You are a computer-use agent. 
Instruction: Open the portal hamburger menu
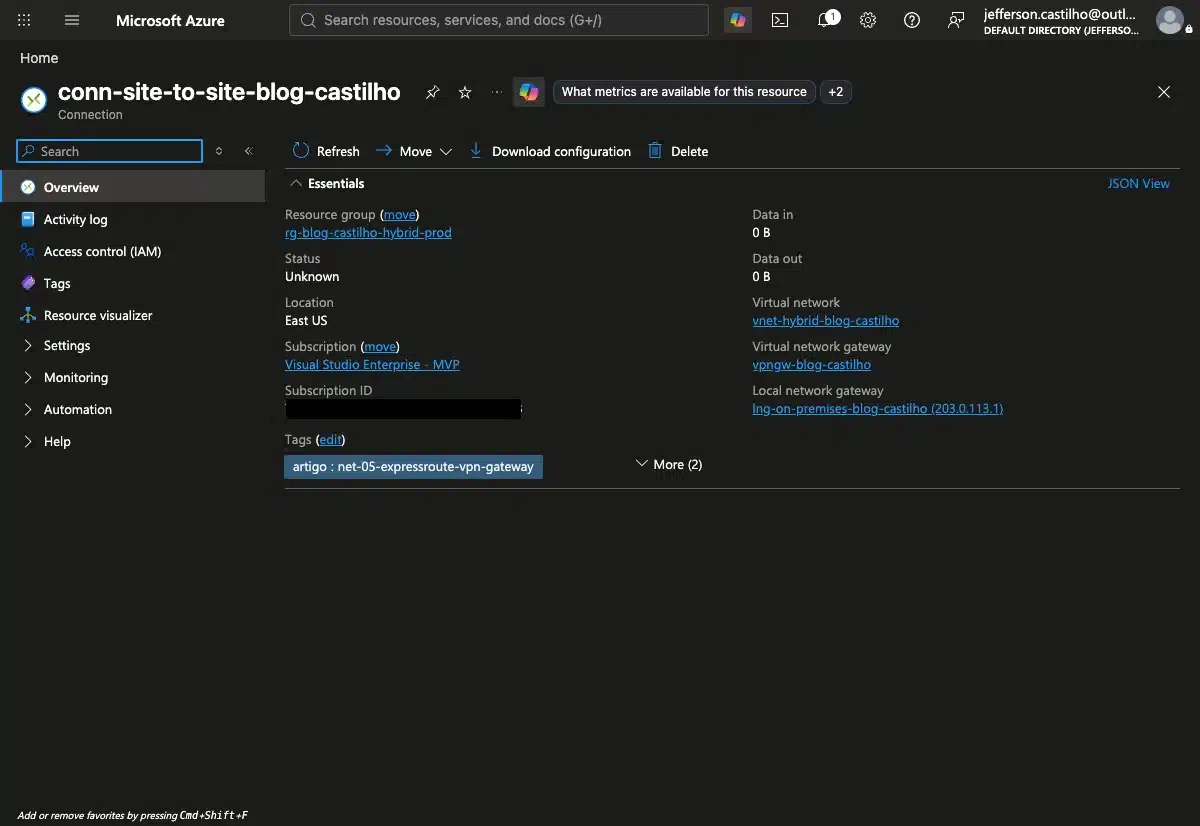pos(72,20)
